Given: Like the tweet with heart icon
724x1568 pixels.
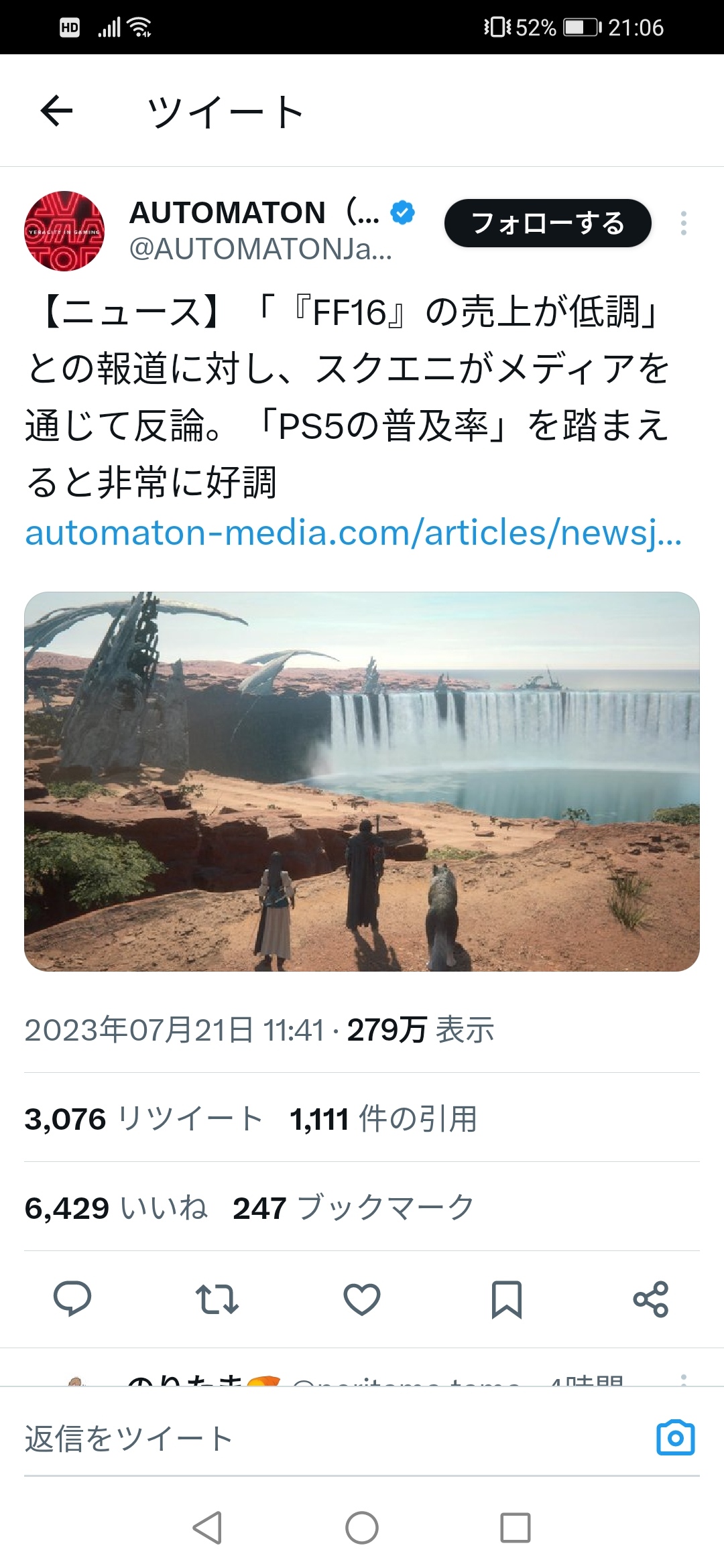Looking at the screenshot, I should 362,1299.
